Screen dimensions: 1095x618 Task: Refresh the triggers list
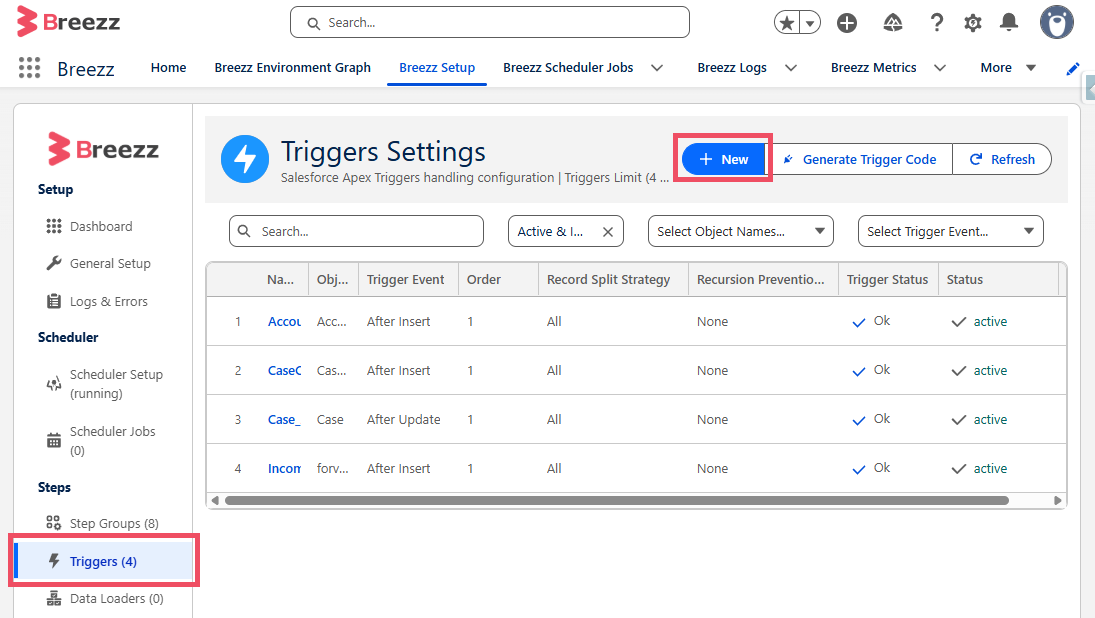1002,159
